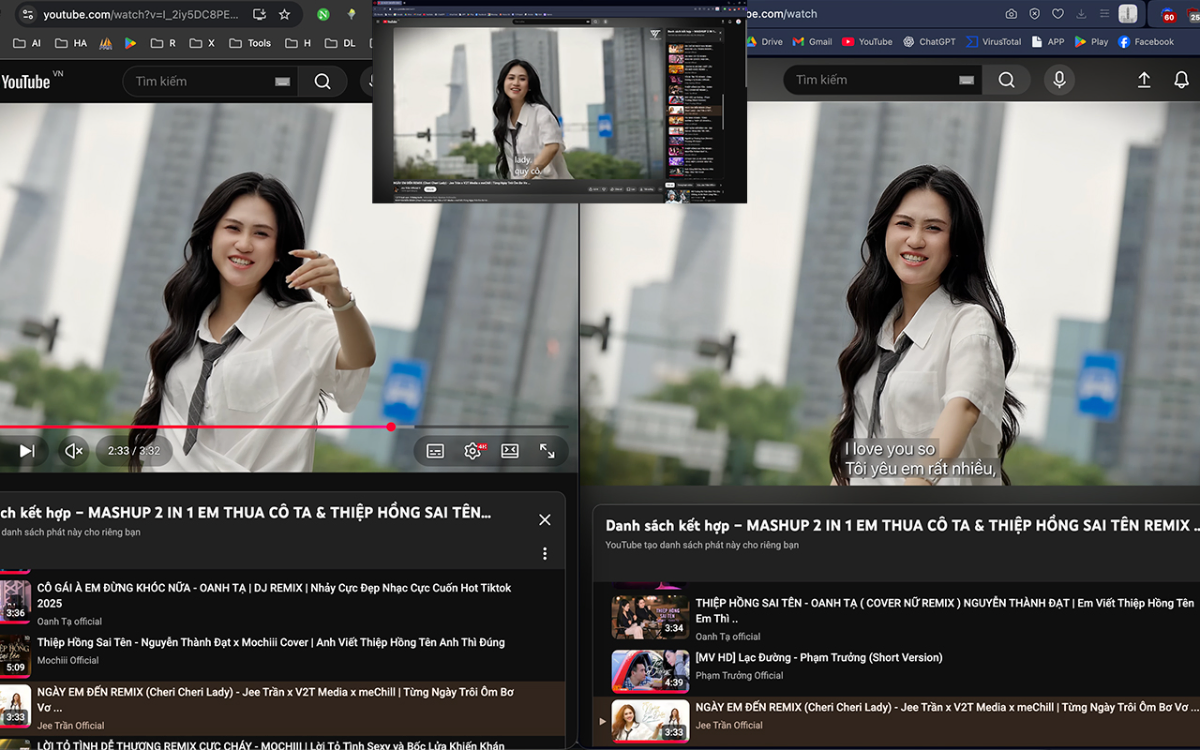Click the Play Next button in player controls
The width and height of the screenshot is (1200, 750).
pos(25,451)
